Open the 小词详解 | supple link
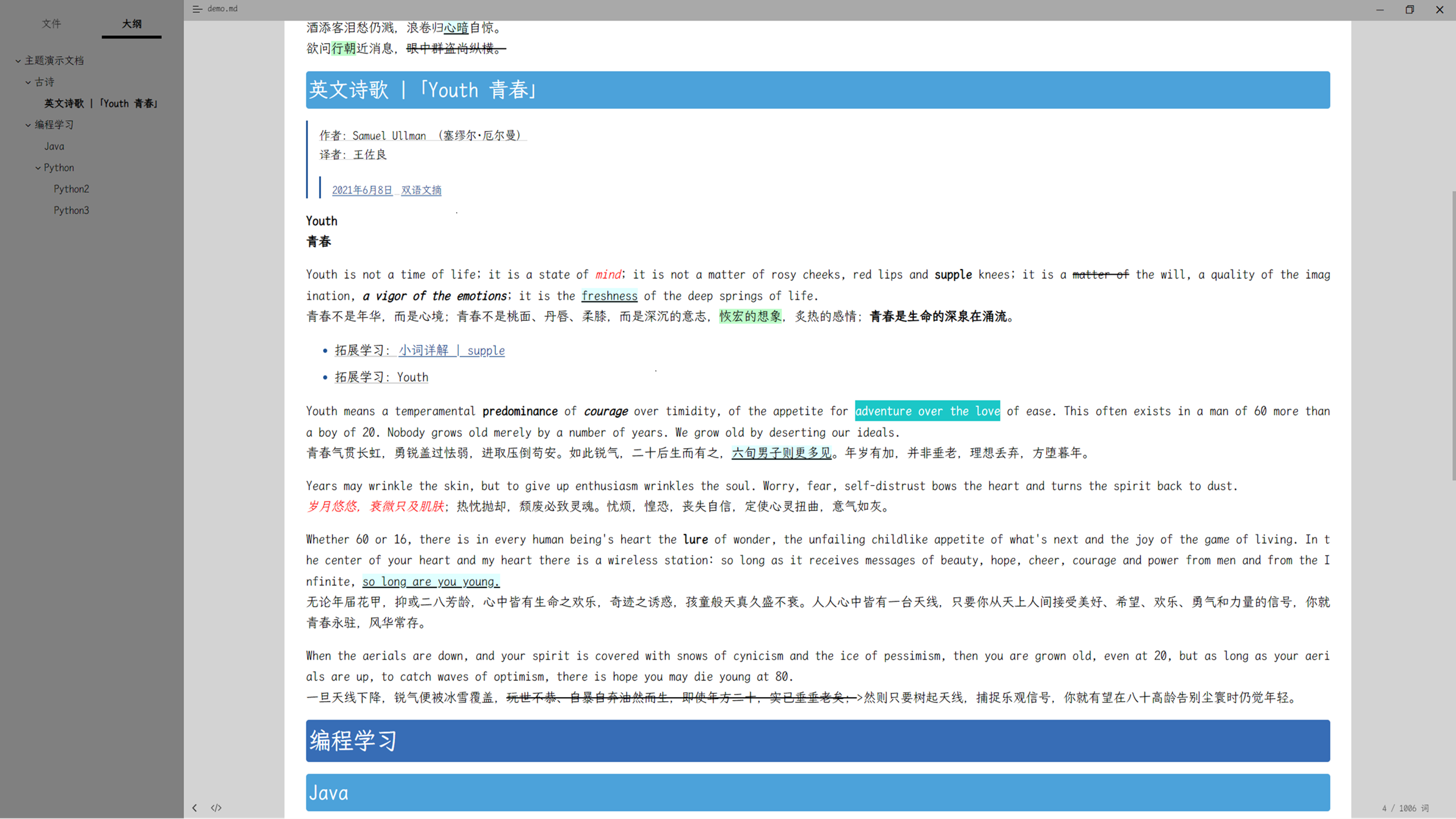 click(x=452, y=350)
